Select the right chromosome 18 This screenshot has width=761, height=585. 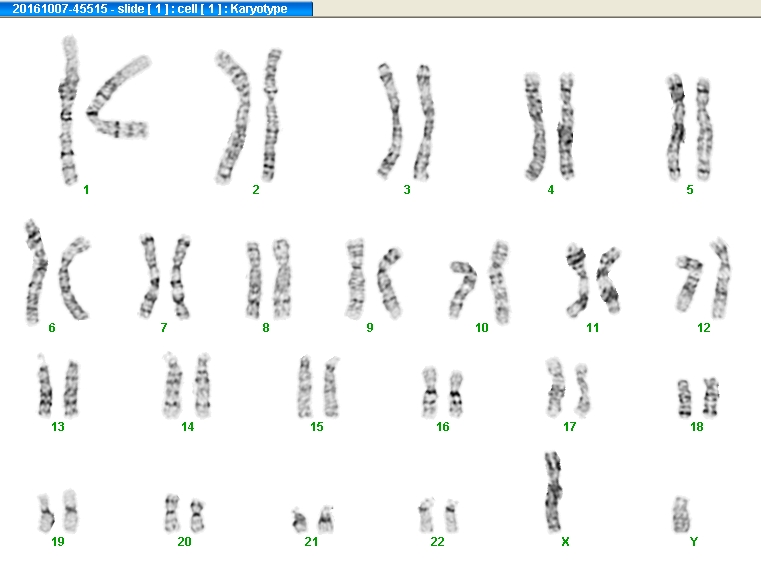point(711,397)
